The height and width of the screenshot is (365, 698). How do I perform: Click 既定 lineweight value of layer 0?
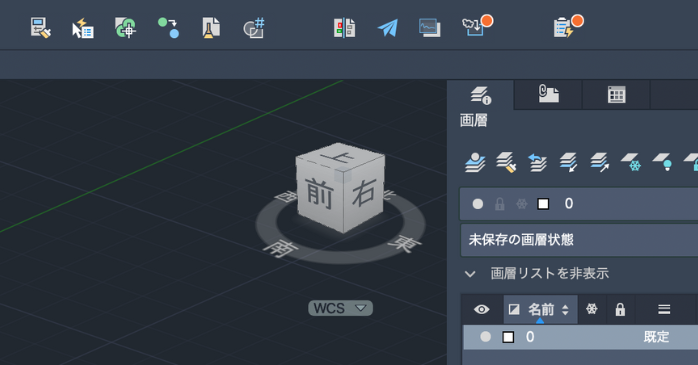pos(657,337)
